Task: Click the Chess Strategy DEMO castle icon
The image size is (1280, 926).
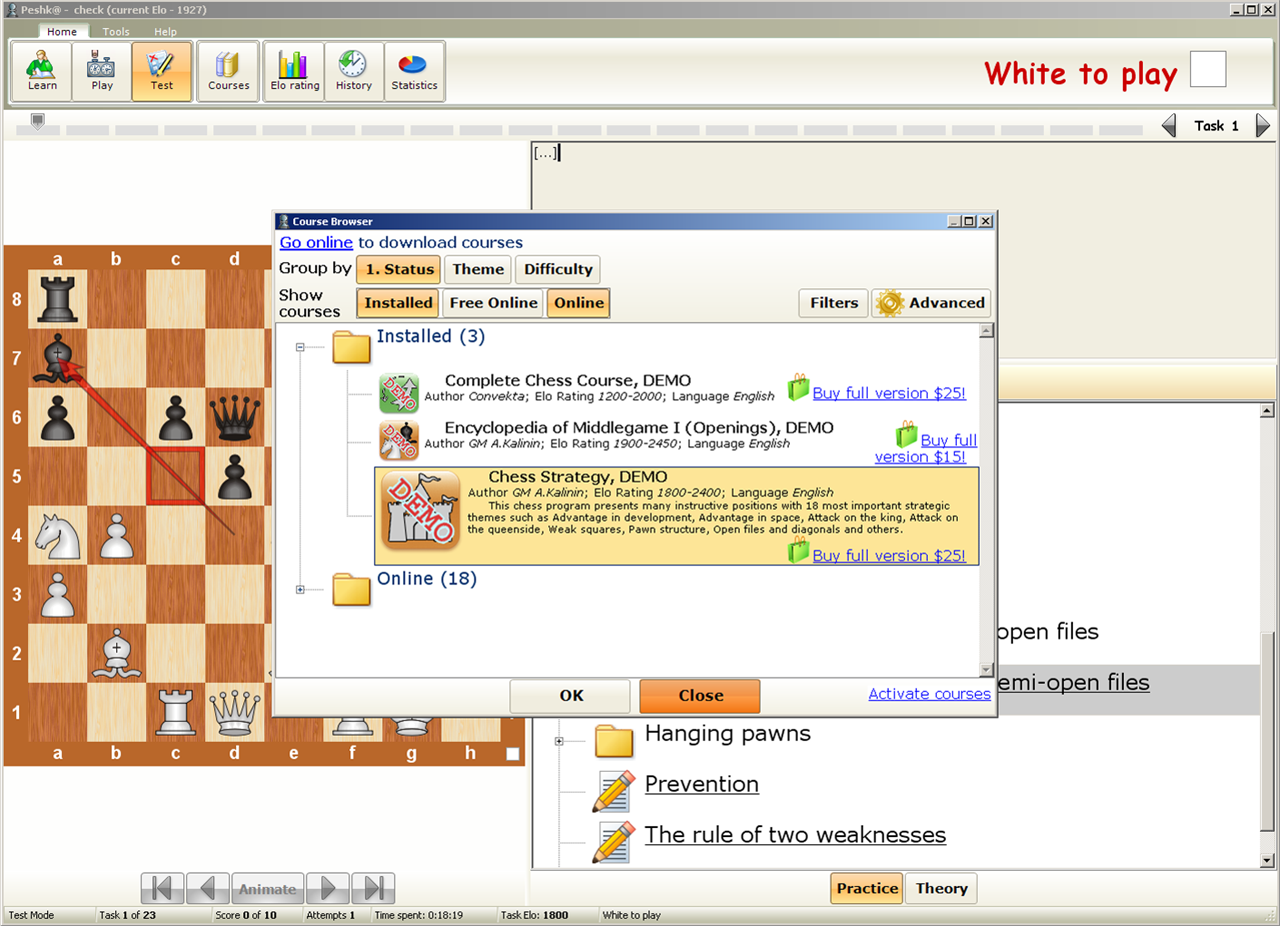Action: [421, 511]
